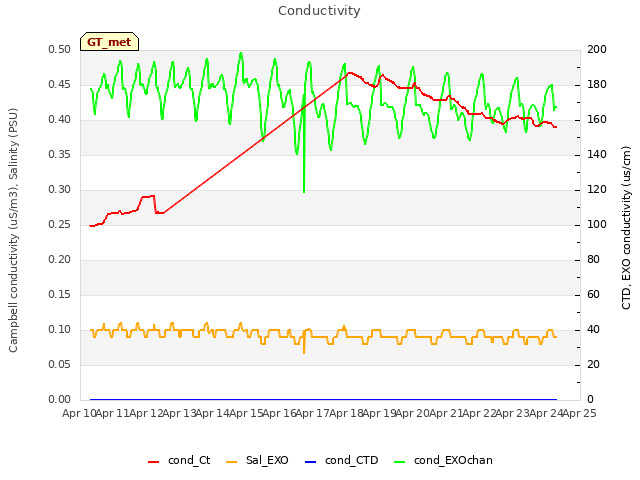Click the GT_met label box
Image resolution: width=640 pixels, height=480 pixels.
coord(109,42)
